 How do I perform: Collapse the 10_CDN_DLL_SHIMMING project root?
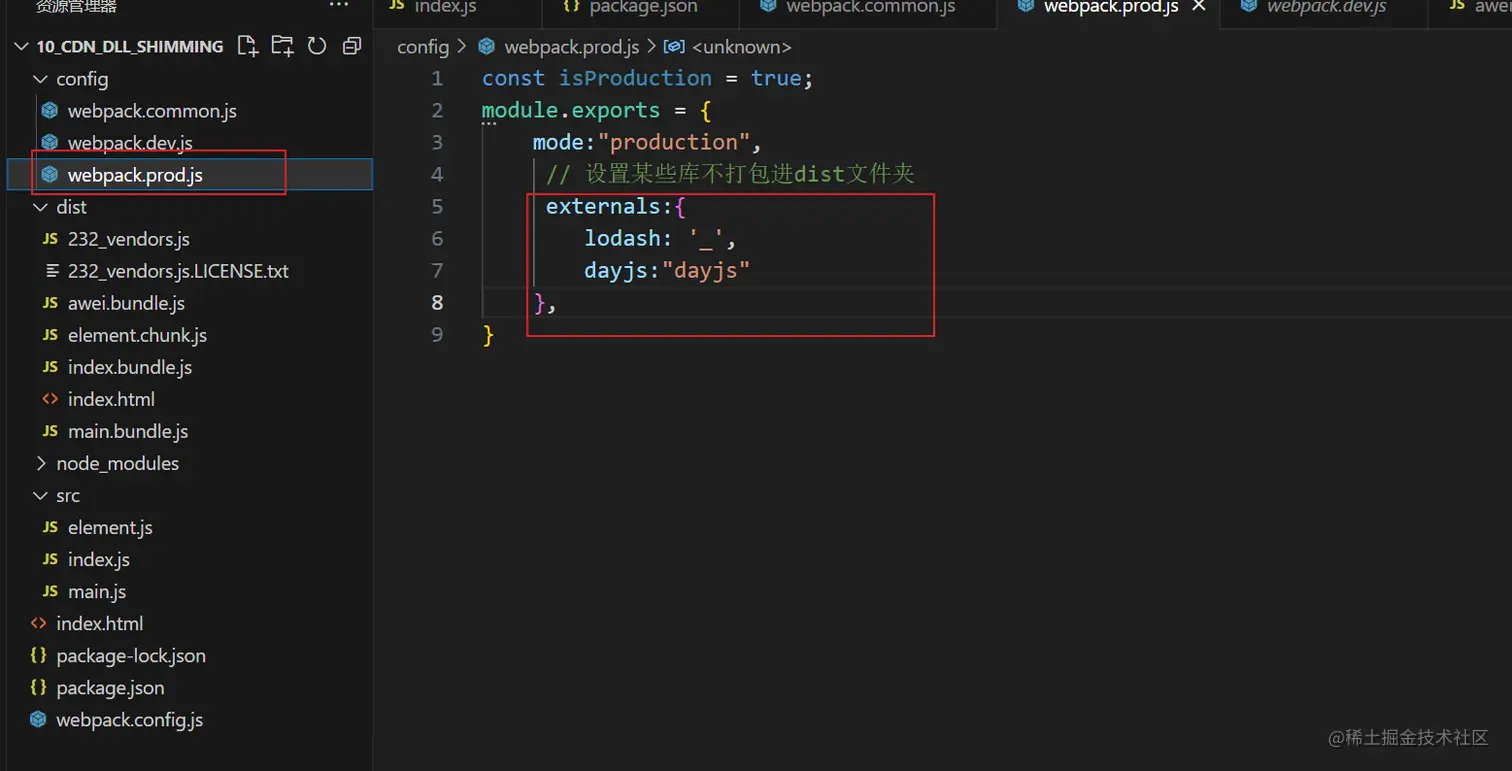21,46
